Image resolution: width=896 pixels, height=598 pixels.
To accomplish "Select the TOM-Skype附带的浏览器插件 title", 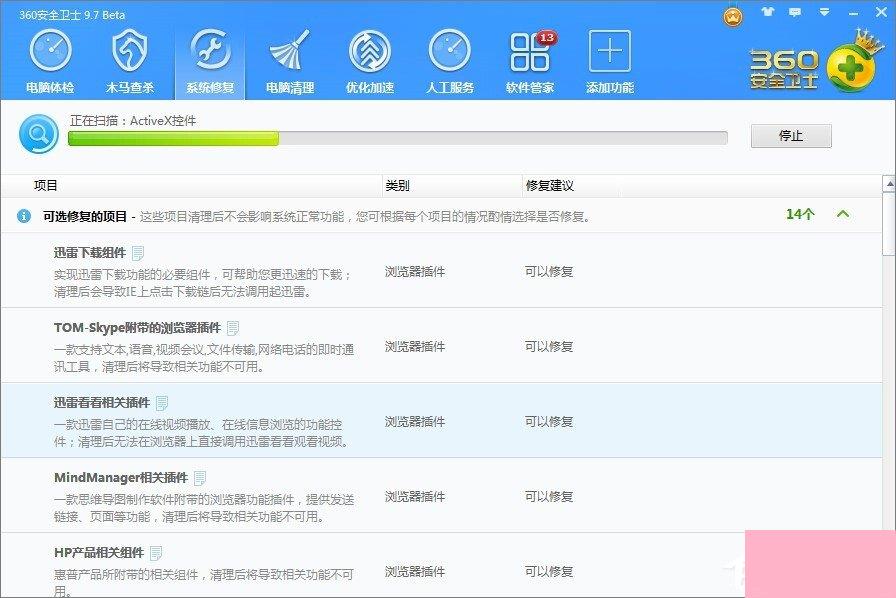I will pos(137,328).
